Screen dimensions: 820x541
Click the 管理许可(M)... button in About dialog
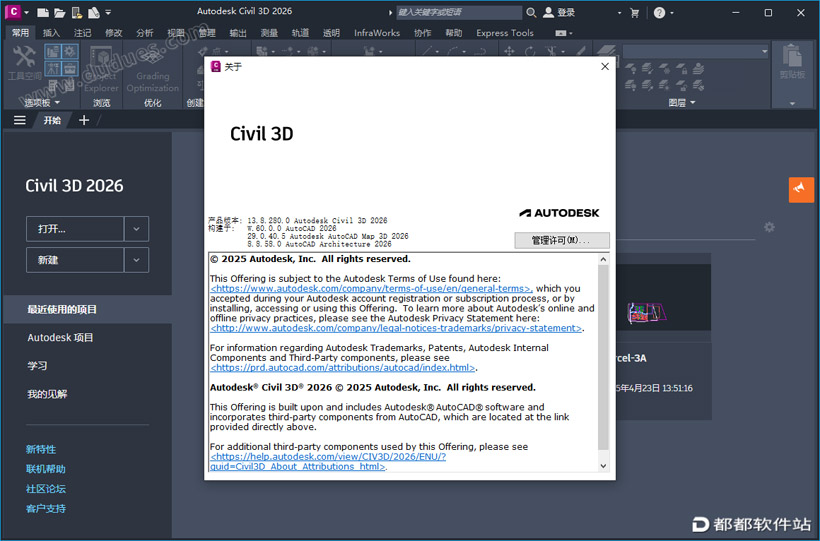click(562, 240)
